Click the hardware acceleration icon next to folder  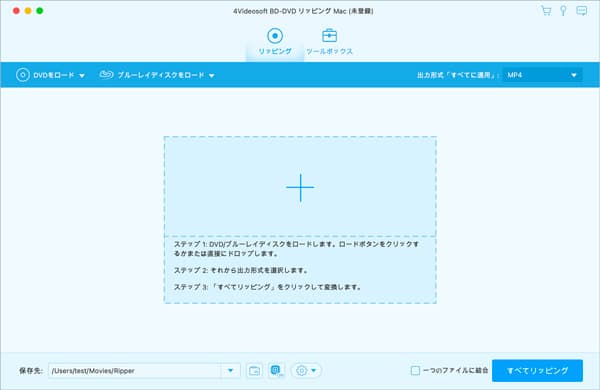pyautogui.click(x=276, y=370)
